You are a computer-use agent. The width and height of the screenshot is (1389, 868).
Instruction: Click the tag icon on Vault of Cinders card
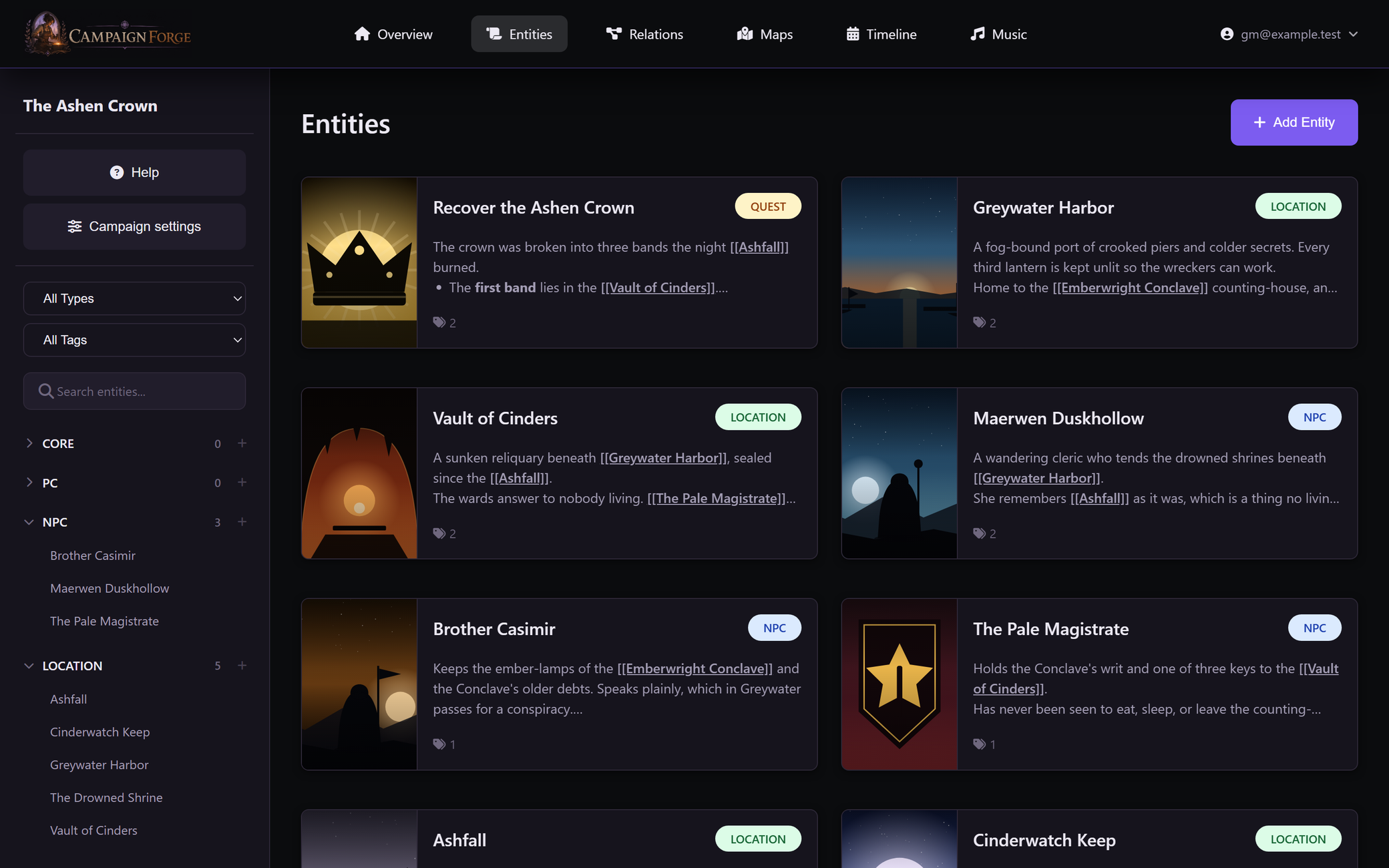pos(439,533)
